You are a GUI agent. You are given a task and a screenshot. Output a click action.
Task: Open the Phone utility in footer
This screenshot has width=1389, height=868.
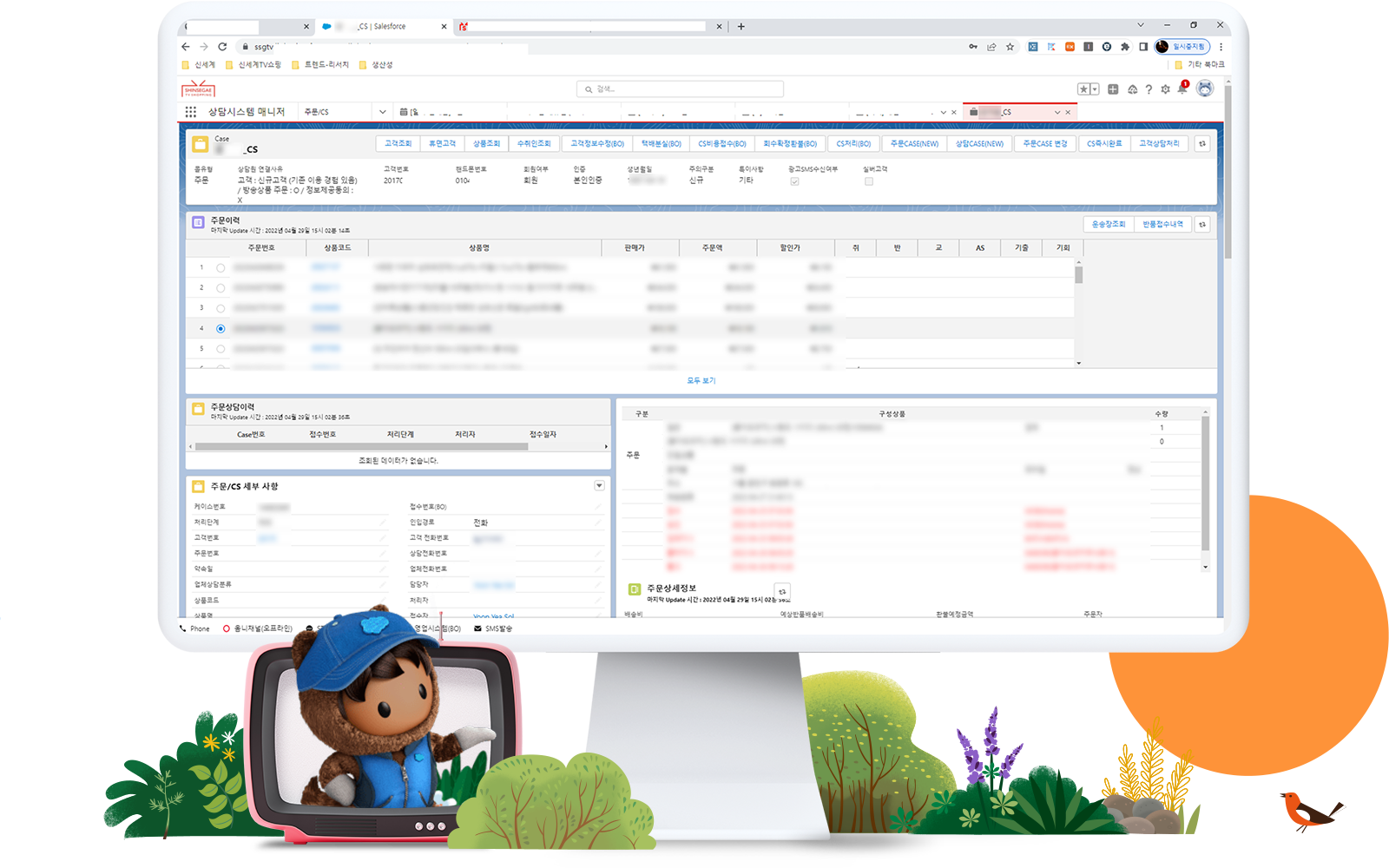(x=194, y=628)
